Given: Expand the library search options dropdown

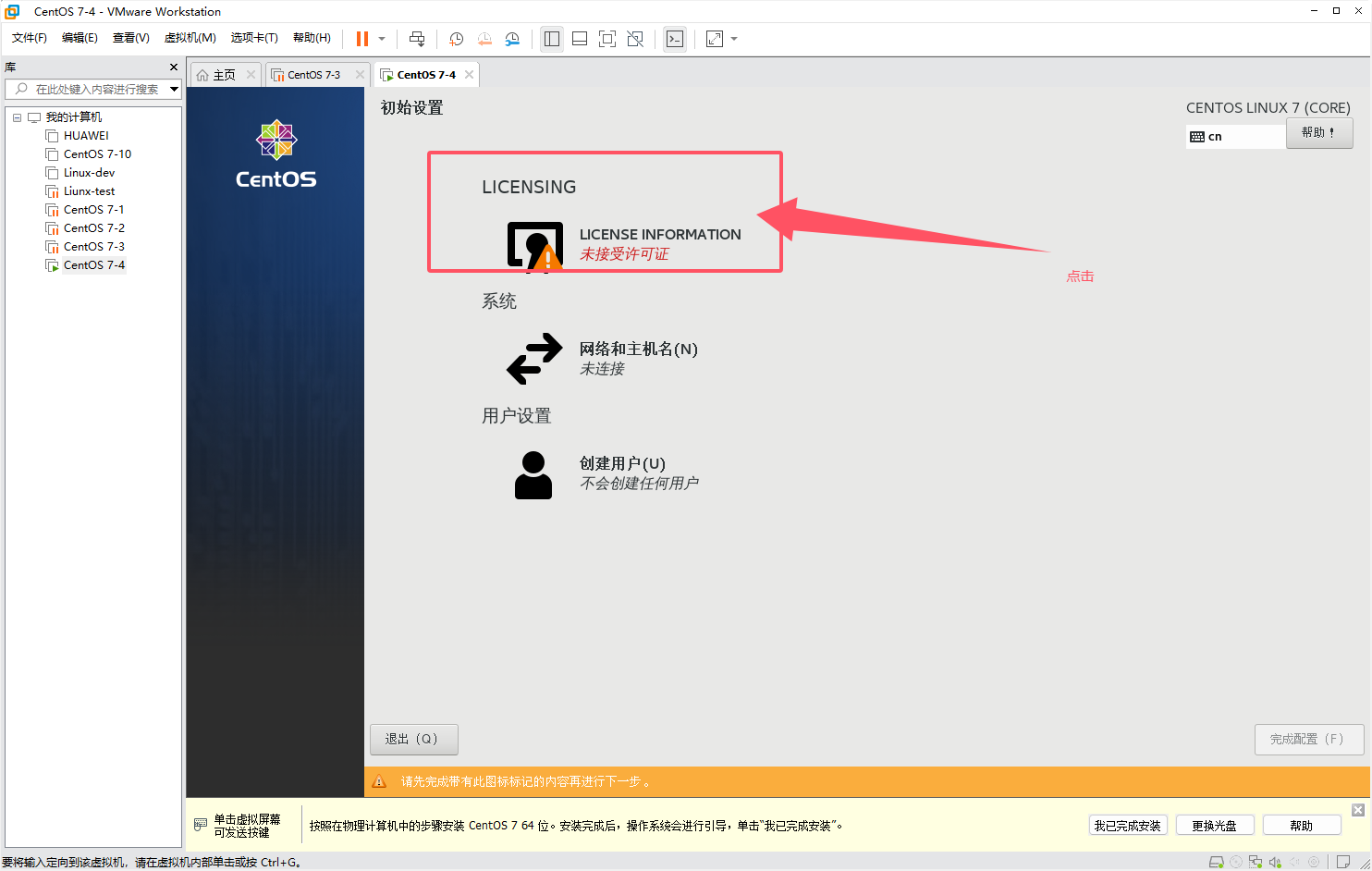Looking at the screenshot, I should point(174,89).
